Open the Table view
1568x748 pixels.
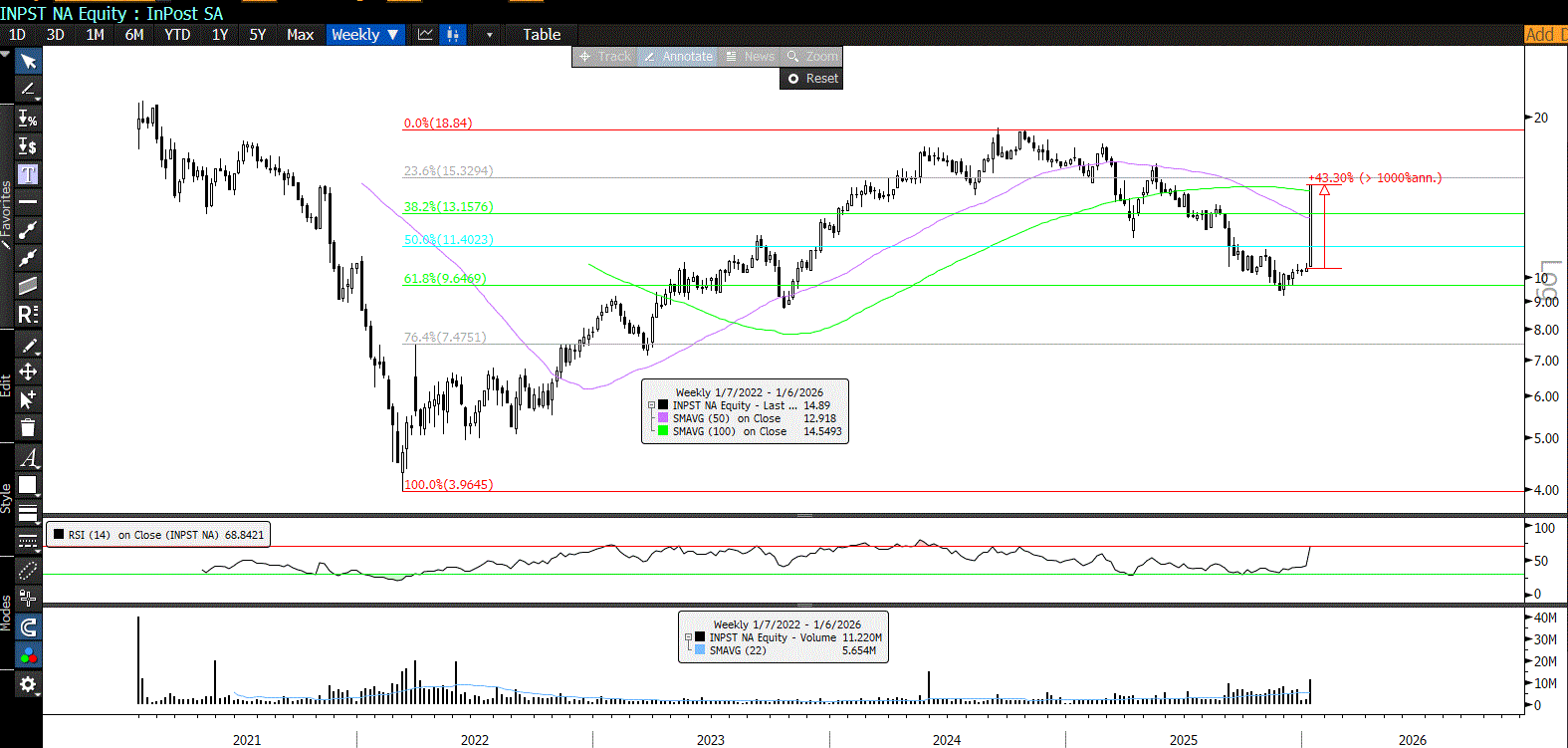pyautogui.click(x=542, y=35)
